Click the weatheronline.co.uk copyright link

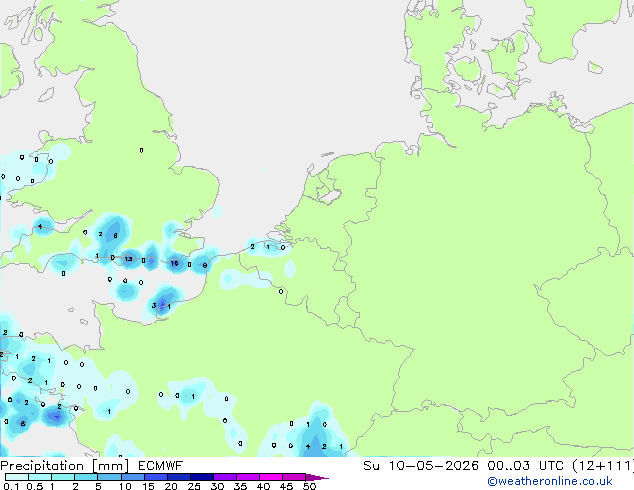tap(550, 481)
